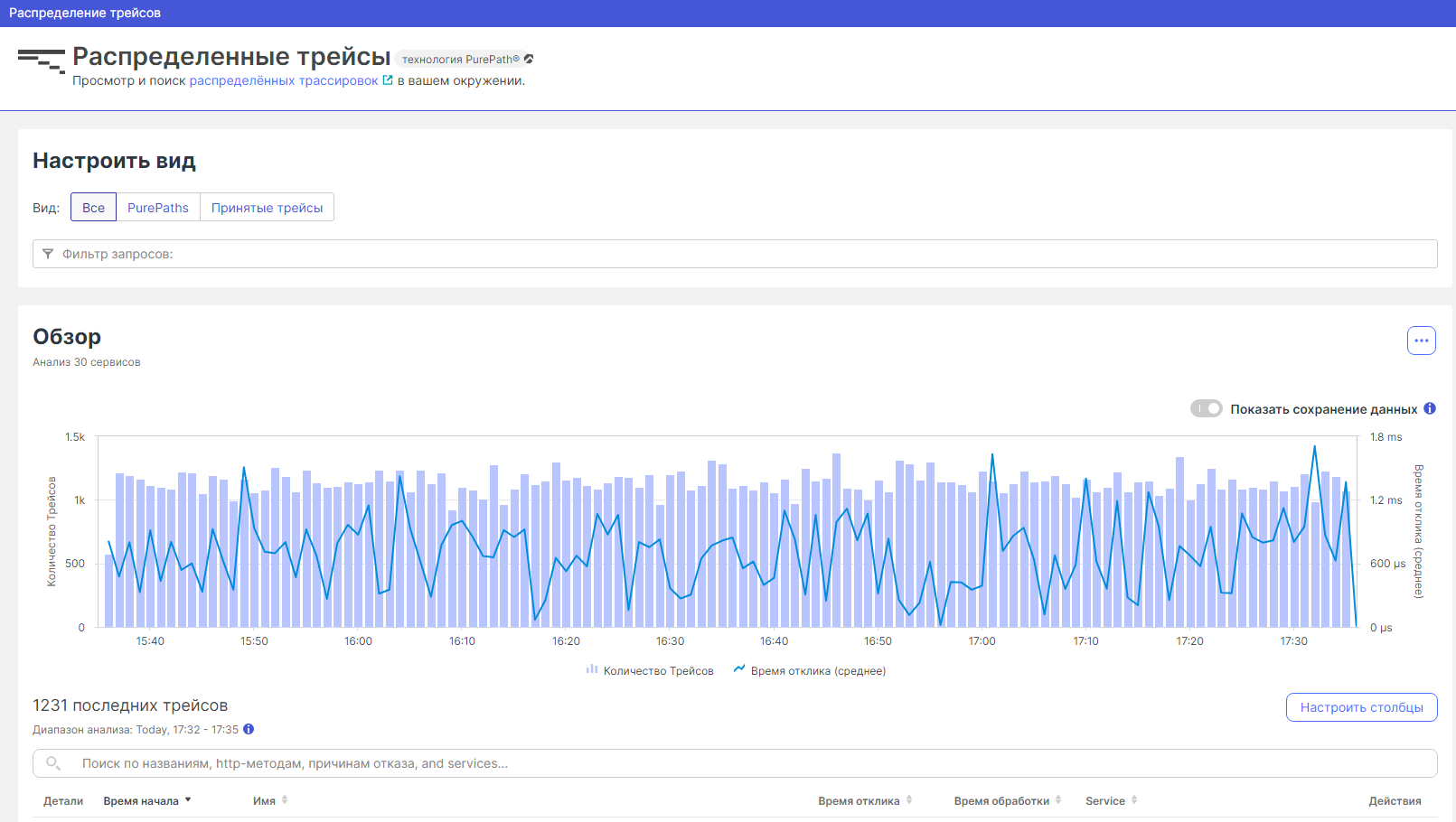Open распределённых трассировок link

(284, 80)
